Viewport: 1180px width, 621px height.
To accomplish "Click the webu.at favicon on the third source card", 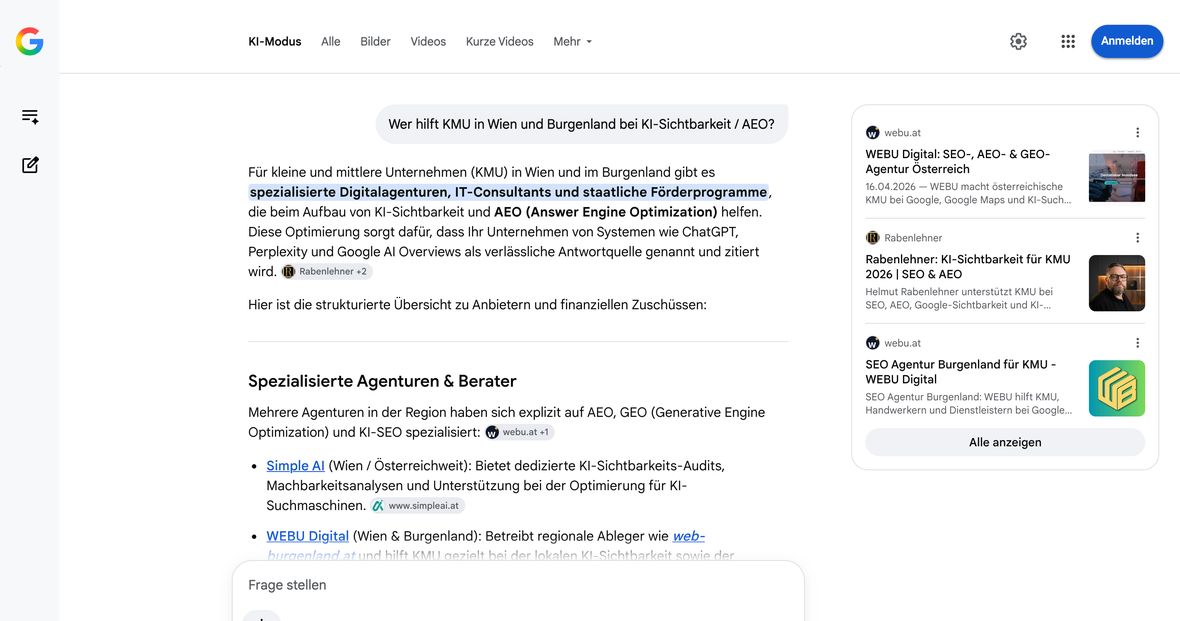I will [x=872, y=343].
